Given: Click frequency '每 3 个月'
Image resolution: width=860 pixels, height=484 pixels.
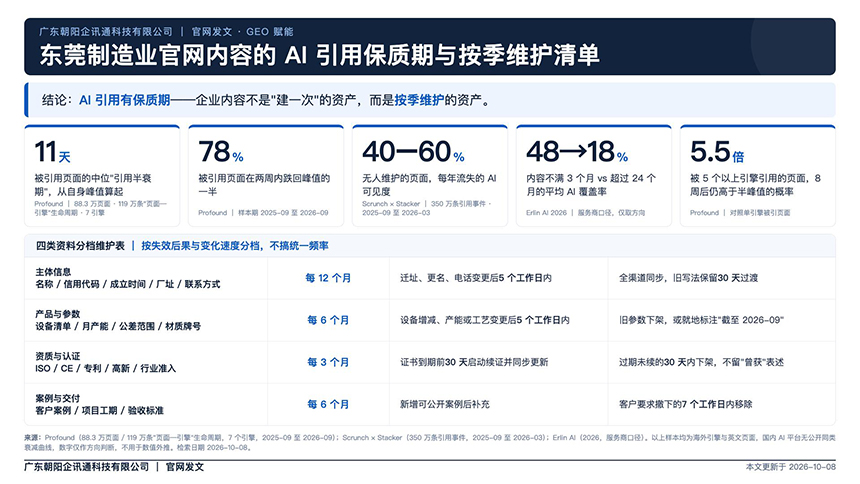Looking at the screenshot, I should (x=328, y=362).
